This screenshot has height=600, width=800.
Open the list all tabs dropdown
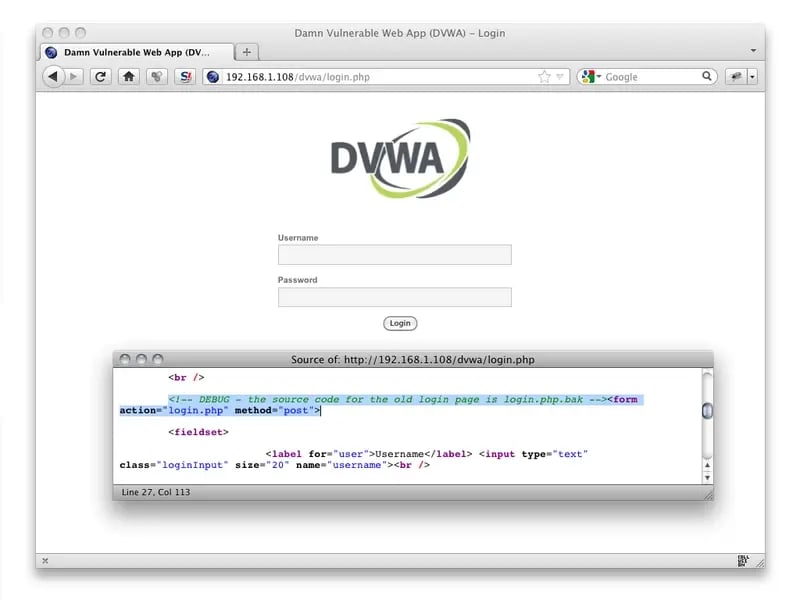(753, 50)
